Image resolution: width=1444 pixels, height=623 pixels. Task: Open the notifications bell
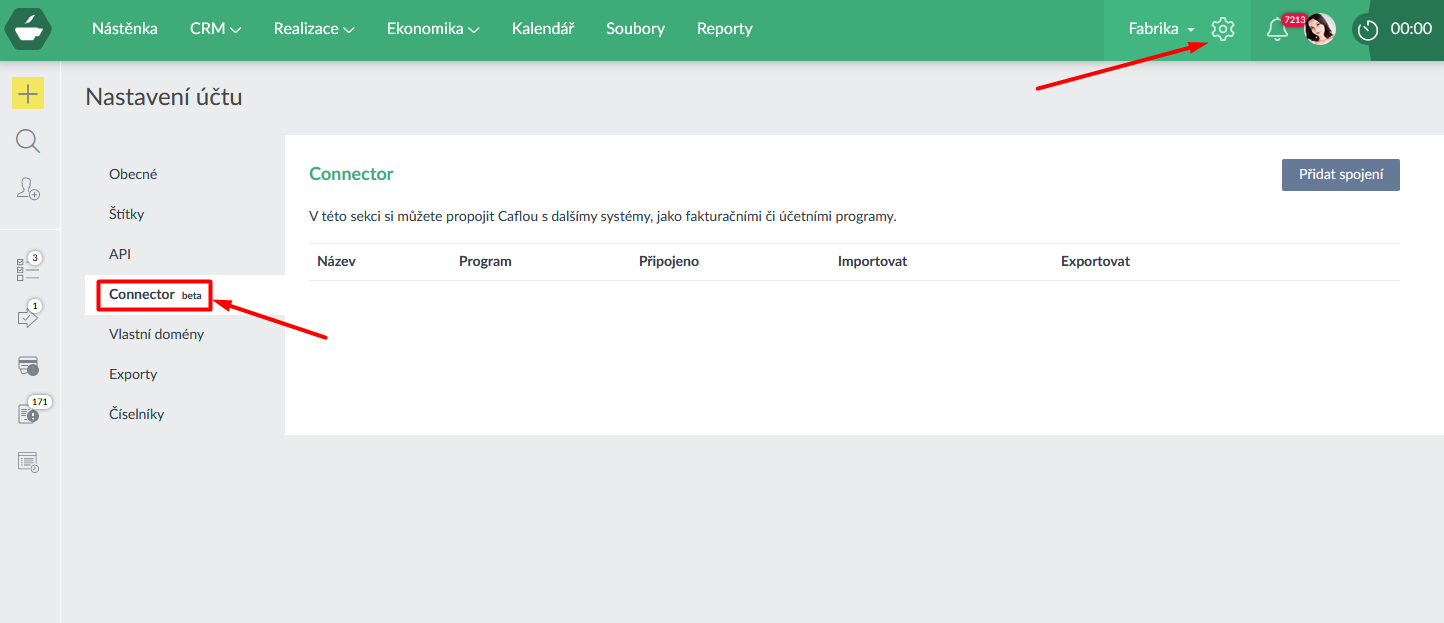point(1277,29)
